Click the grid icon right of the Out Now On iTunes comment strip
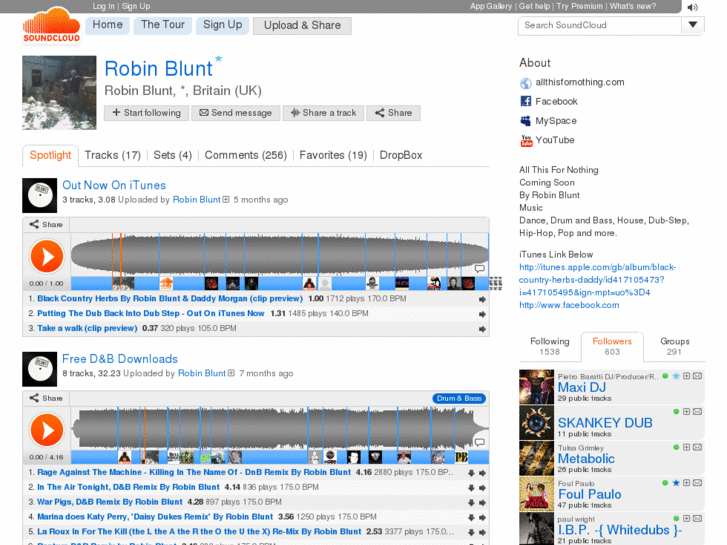This screenshot has height=545, width=727. coord(496,283)
